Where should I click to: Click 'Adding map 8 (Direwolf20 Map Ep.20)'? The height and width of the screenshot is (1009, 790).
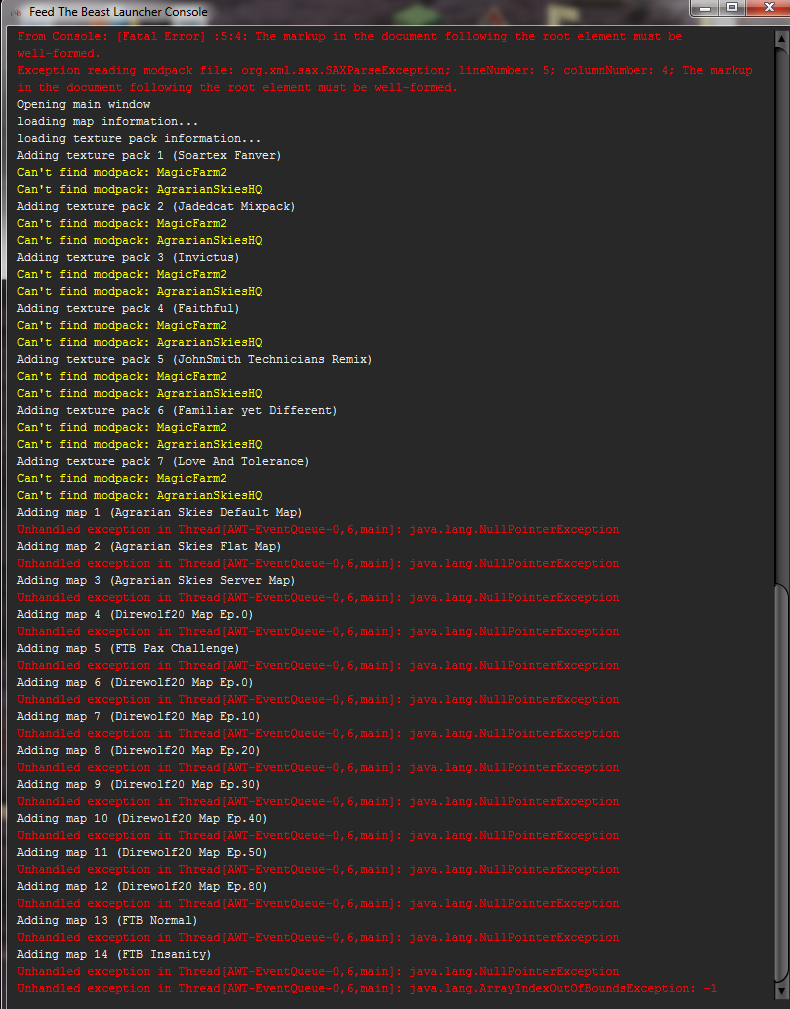pyautogui.click(x=138, y=750)
